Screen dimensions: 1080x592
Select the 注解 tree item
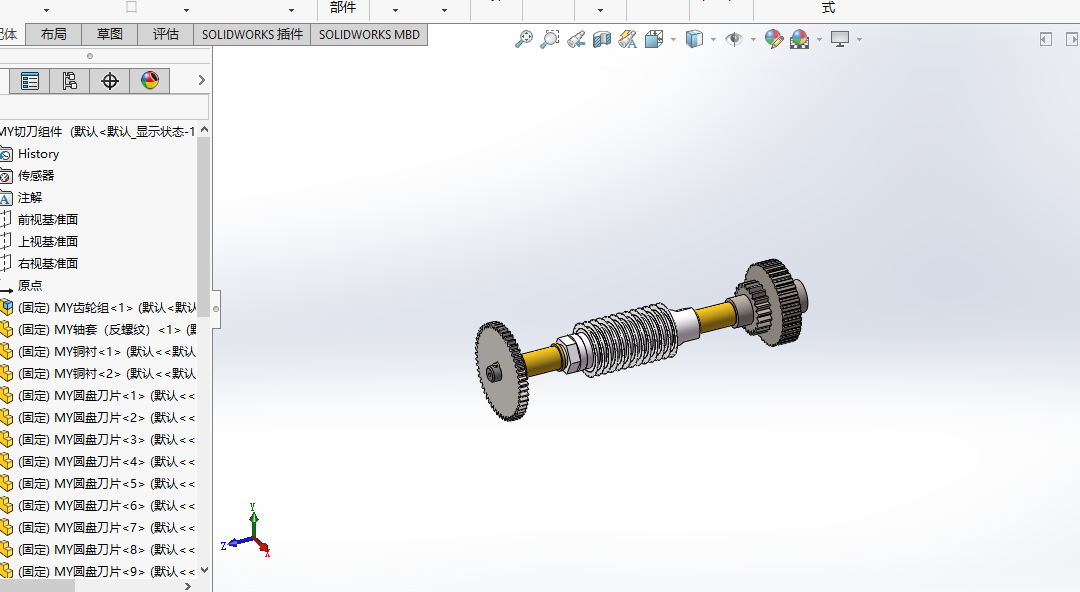pyautogui.click(x=30, y=198)
